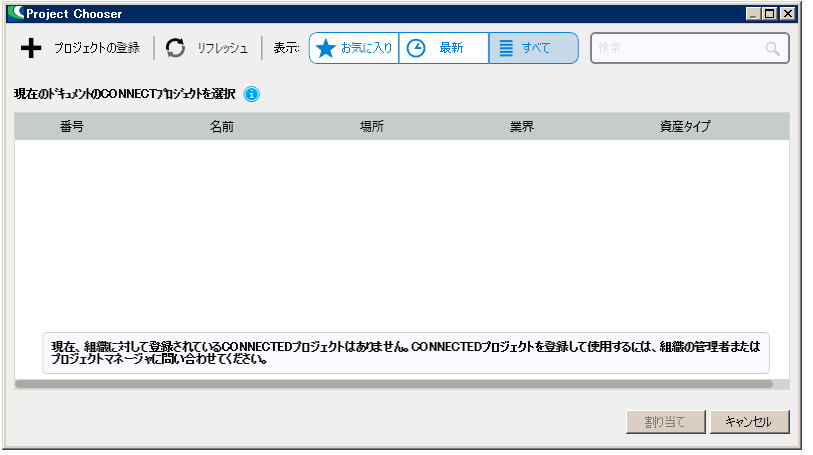Image resolution: width=813 pixels, height=455 pixels.
Task: Open the blue info icon beside heading
Action: pyautogui.click(x=251, y=94)
